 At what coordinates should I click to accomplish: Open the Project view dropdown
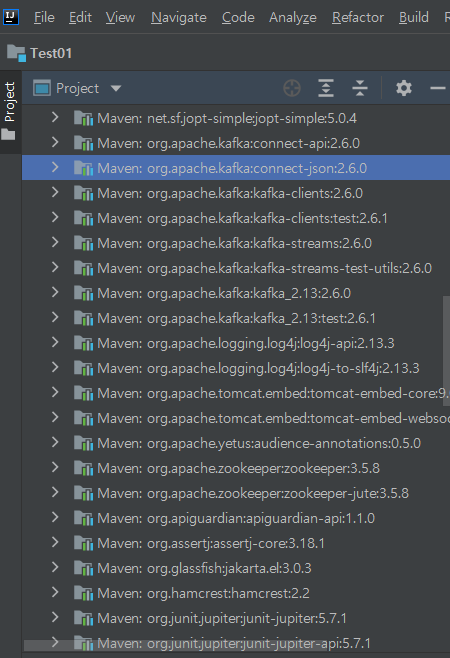pyautogui.click(x=116, y=88)
